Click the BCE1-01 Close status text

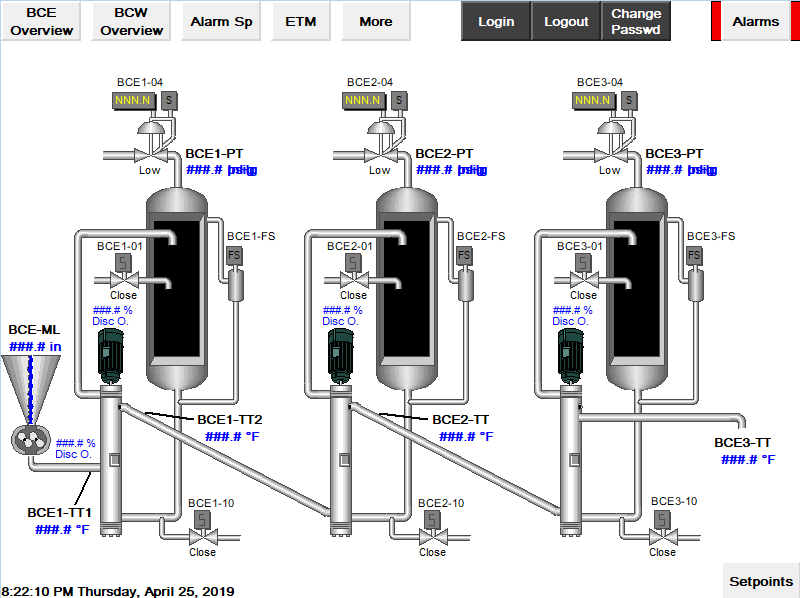tap(123, 295)
